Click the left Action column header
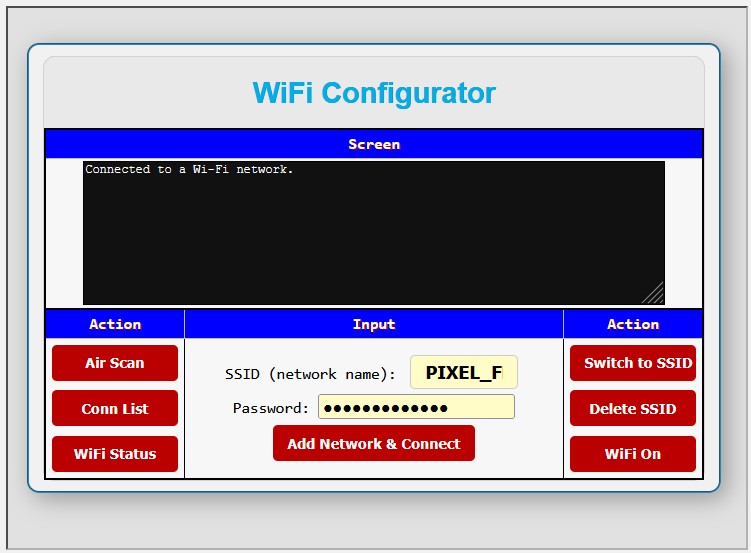 [x=115, y=324]
